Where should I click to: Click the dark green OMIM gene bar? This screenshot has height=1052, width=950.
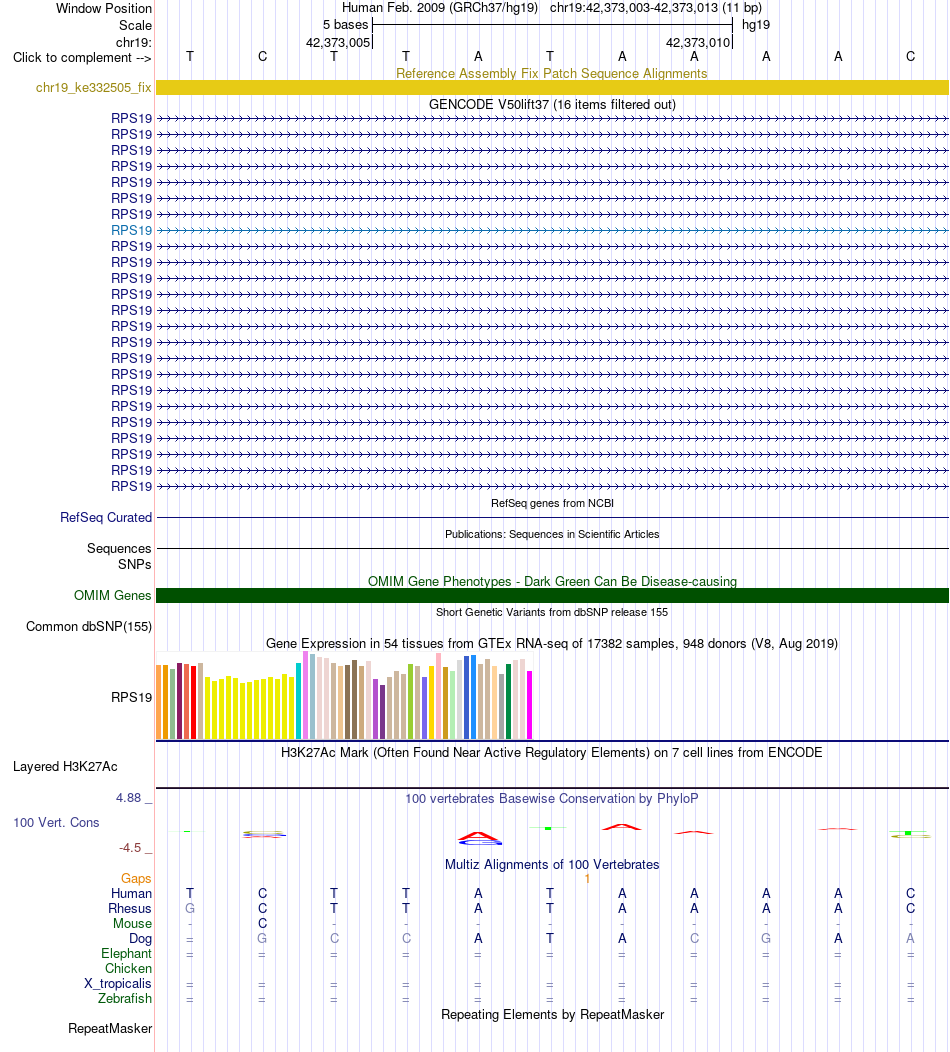(x=552, y=595)
